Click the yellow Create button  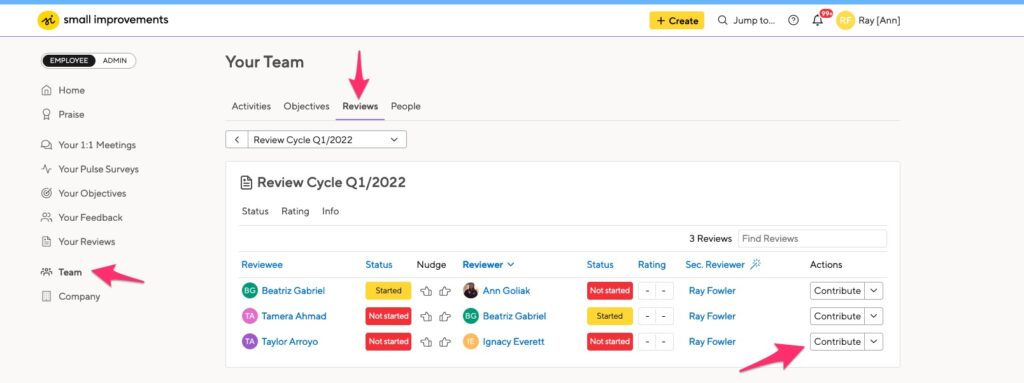click(x=677, y=20)
